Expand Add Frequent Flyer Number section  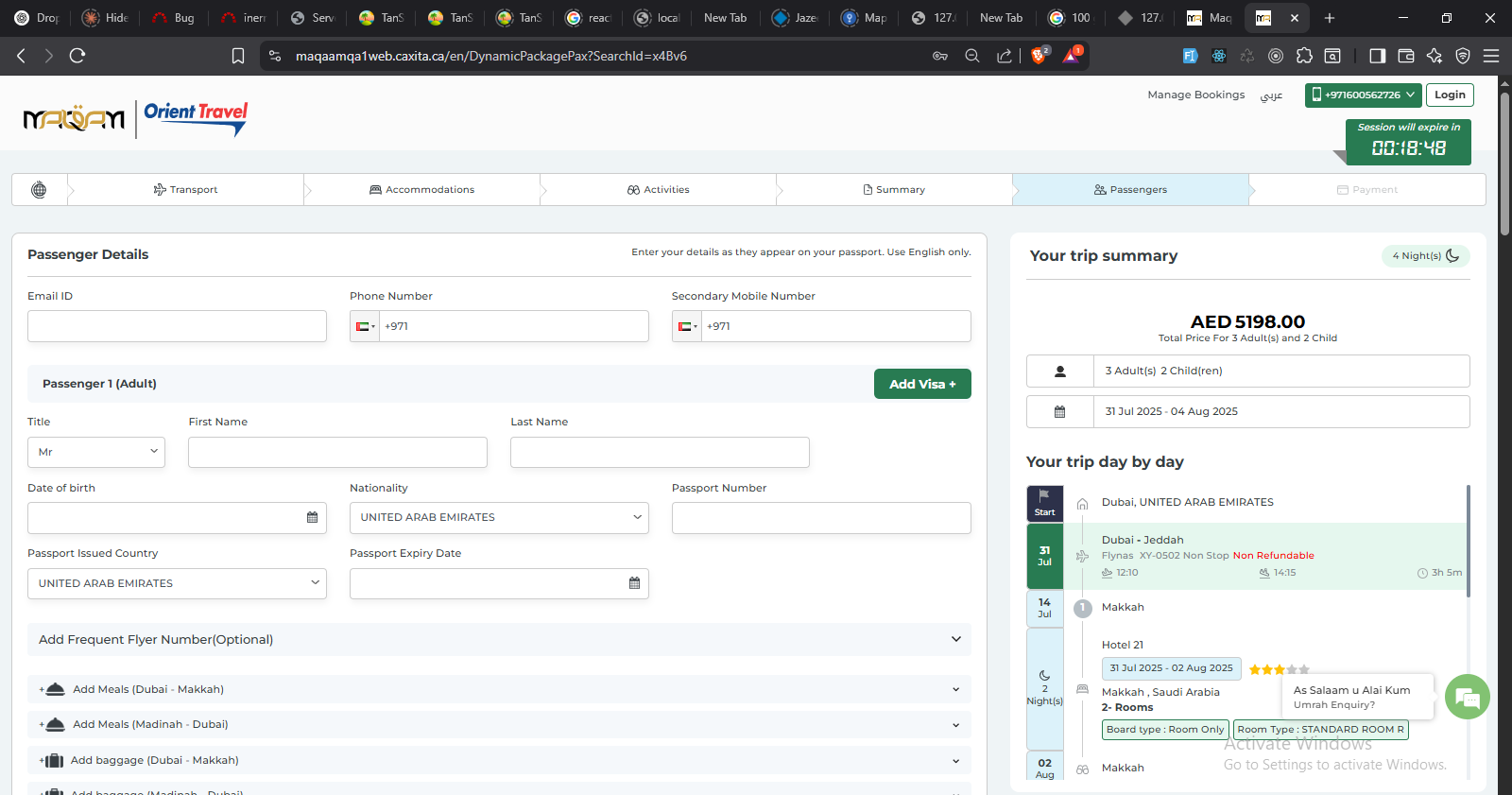499,640
